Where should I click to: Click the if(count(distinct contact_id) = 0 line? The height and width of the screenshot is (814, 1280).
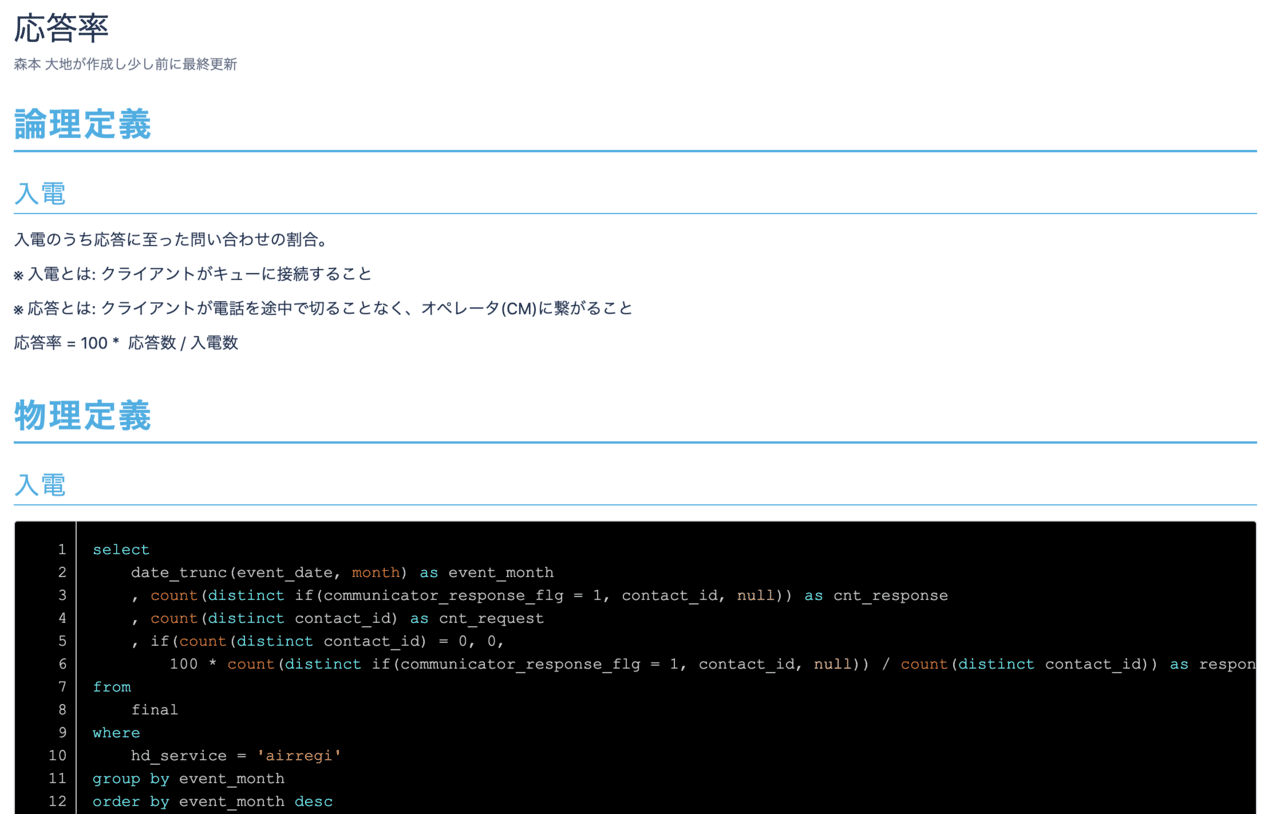point(318,642)
